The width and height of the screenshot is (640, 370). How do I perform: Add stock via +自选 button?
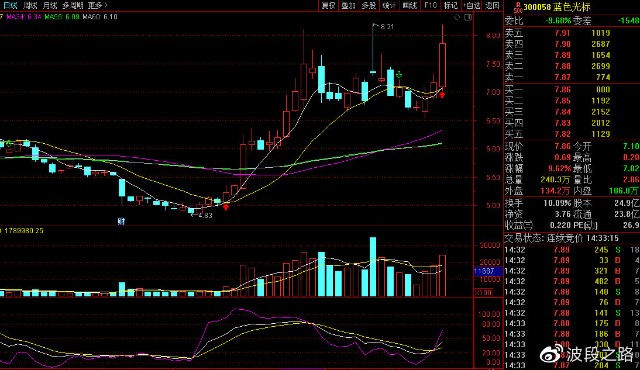pyautogui.click(x=471, y=5)
